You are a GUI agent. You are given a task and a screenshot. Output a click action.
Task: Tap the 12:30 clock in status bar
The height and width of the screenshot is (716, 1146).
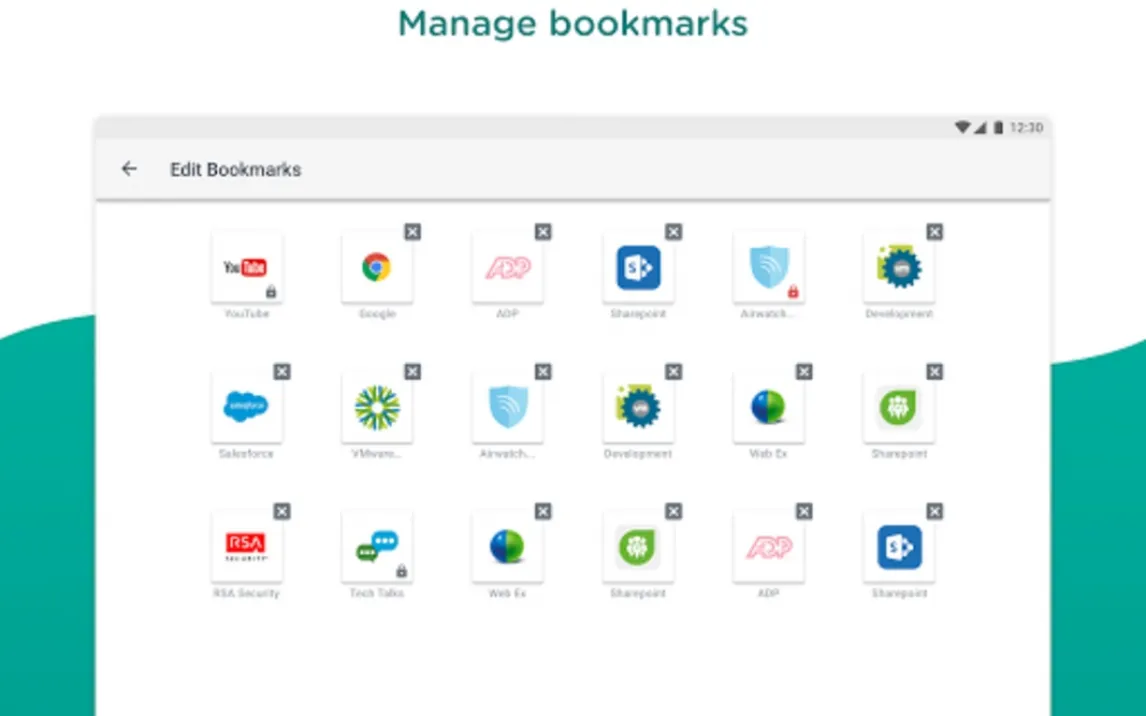(1026, 128)
